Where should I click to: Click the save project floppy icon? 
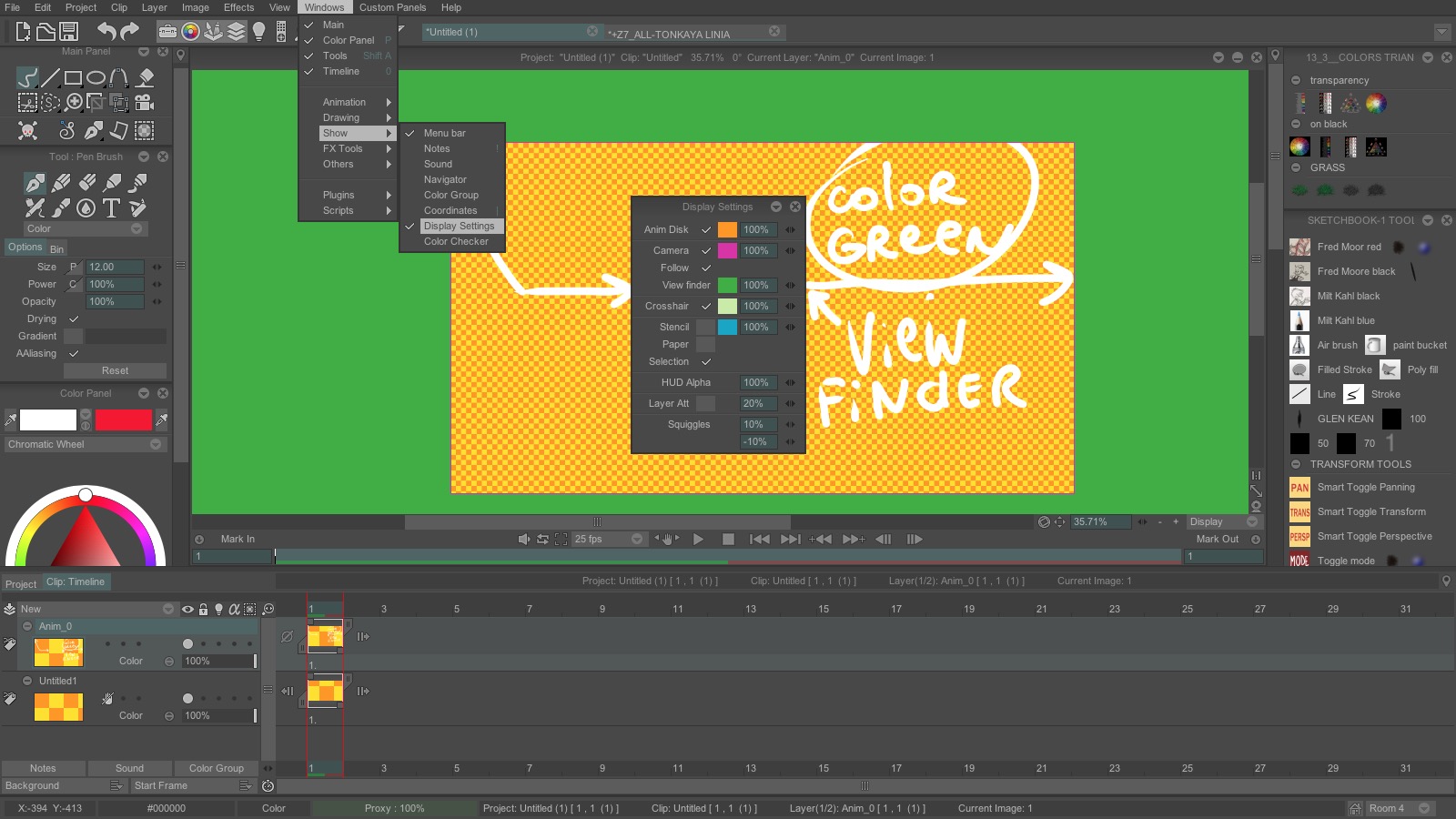68,32
